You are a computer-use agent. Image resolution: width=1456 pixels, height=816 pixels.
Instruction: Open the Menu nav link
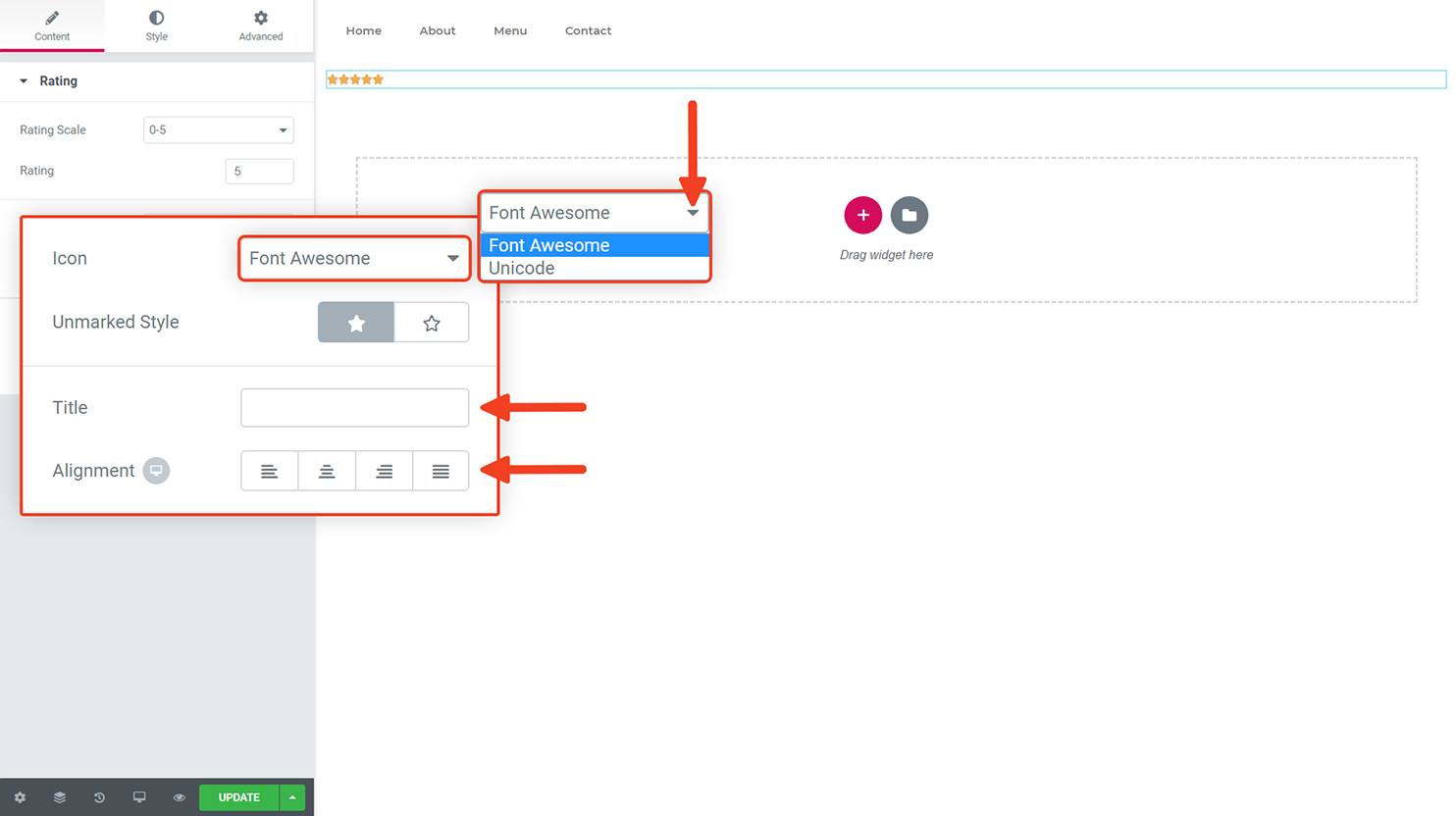[510, 30]
